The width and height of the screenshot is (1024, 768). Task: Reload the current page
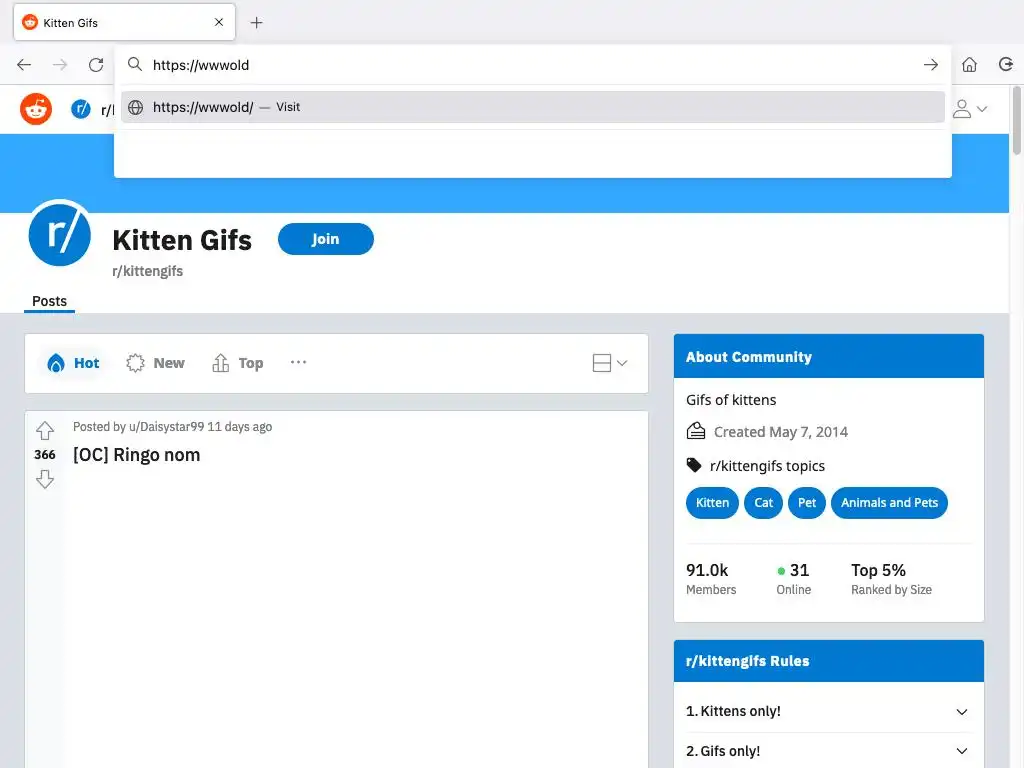click(x=96, y=65)
